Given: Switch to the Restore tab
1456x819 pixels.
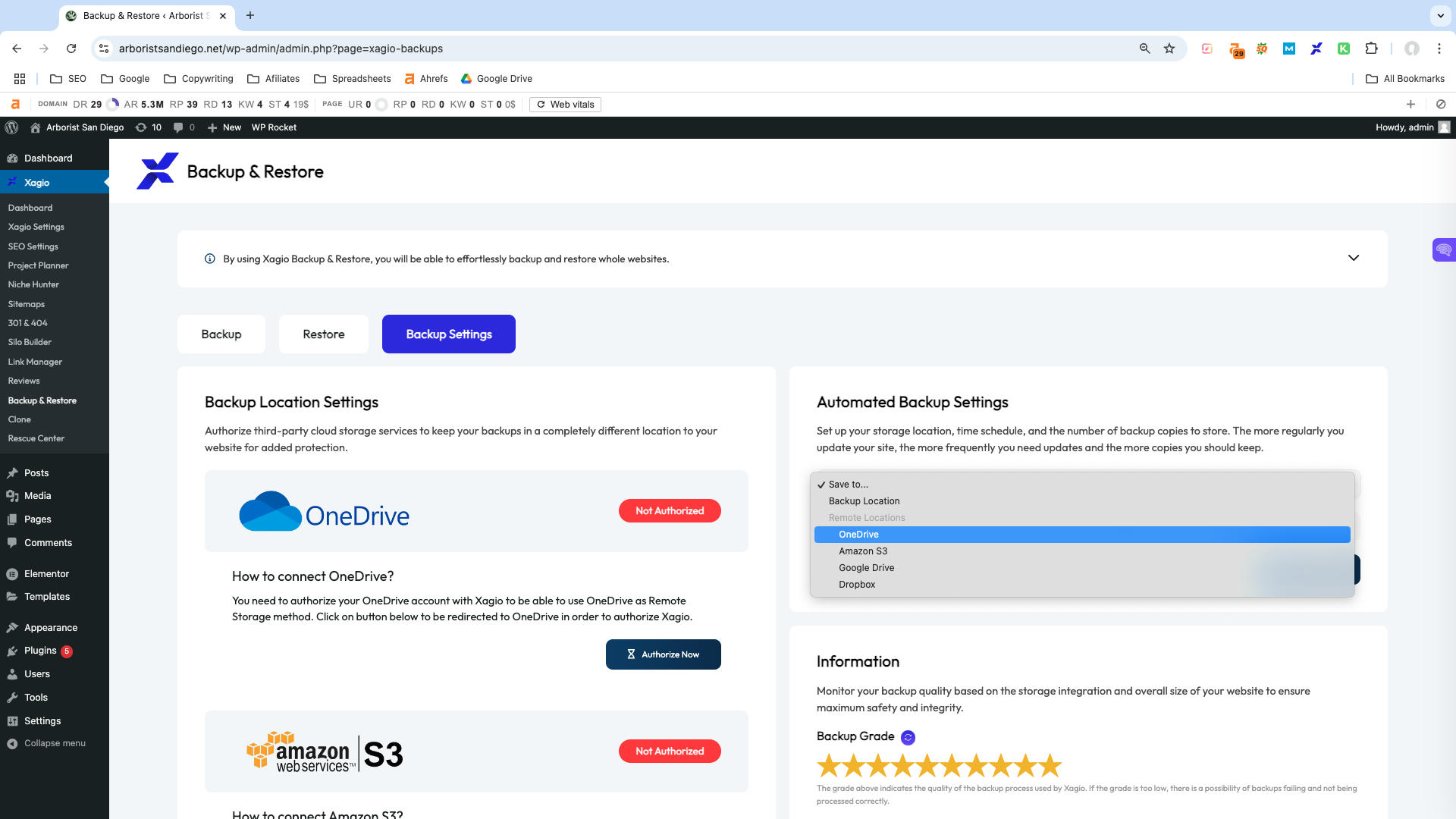Looking at the screenshot, I should point(324,334).
